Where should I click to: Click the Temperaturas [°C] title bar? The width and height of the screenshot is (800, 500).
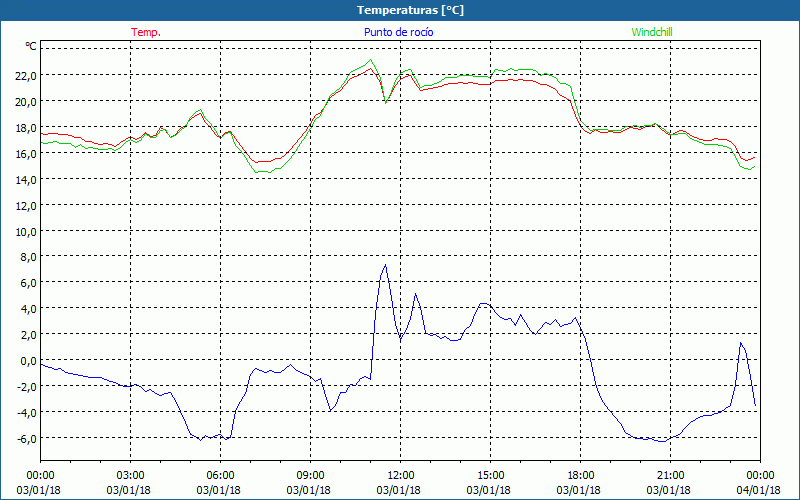(400, 10)
